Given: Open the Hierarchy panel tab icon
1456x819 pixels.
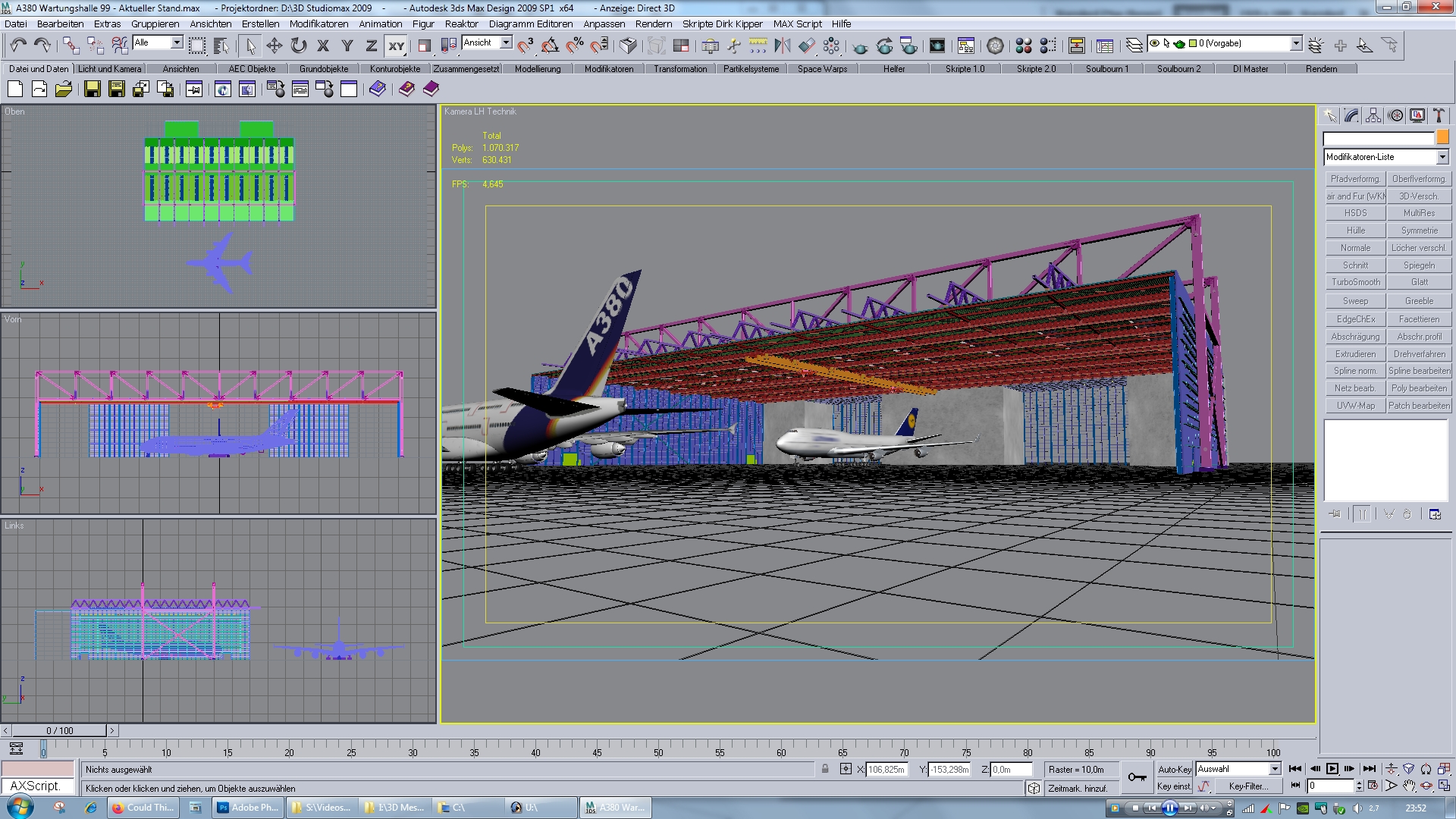Looking at the screenshot, I should pos(1373,116).
